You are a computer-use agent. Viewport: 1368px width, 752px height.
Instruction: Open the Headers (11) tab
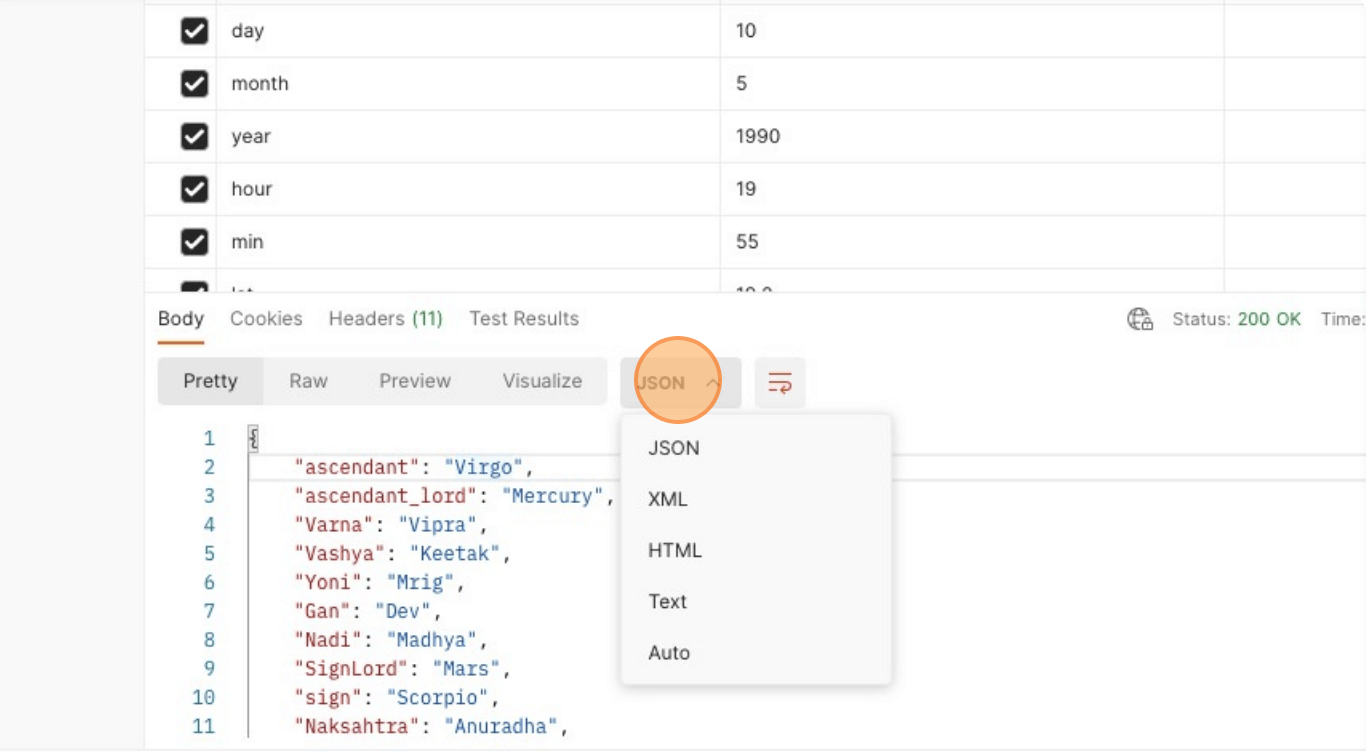click(385, 318)
